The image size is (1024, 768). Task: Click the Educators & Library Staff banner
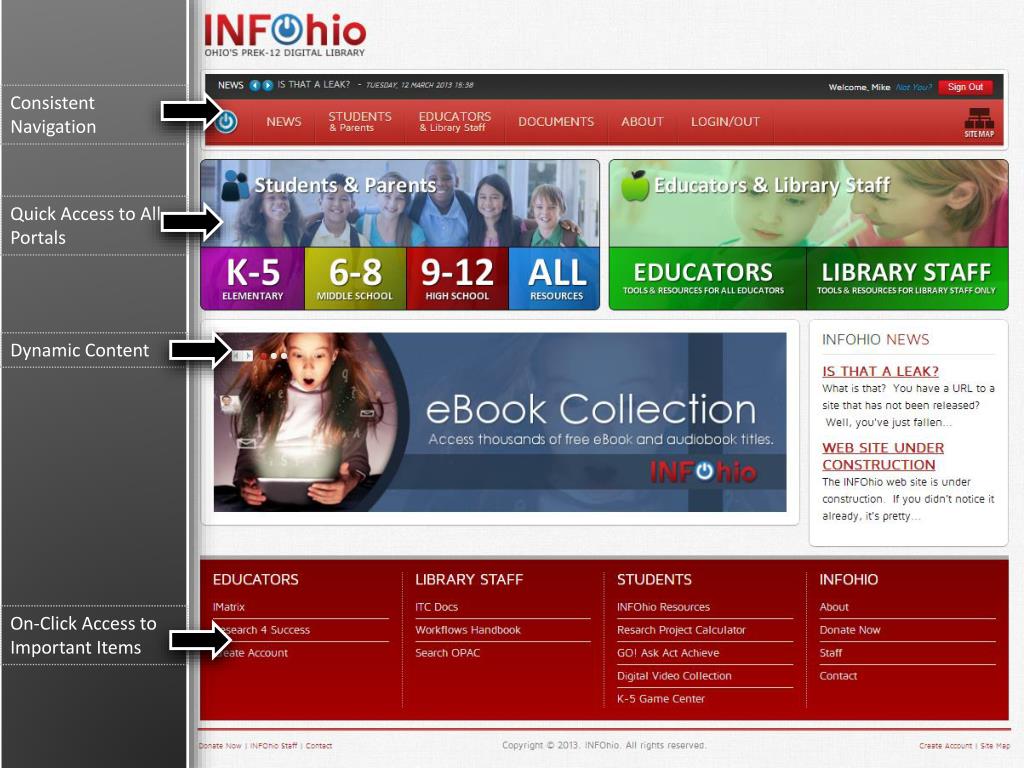point(808,204)
